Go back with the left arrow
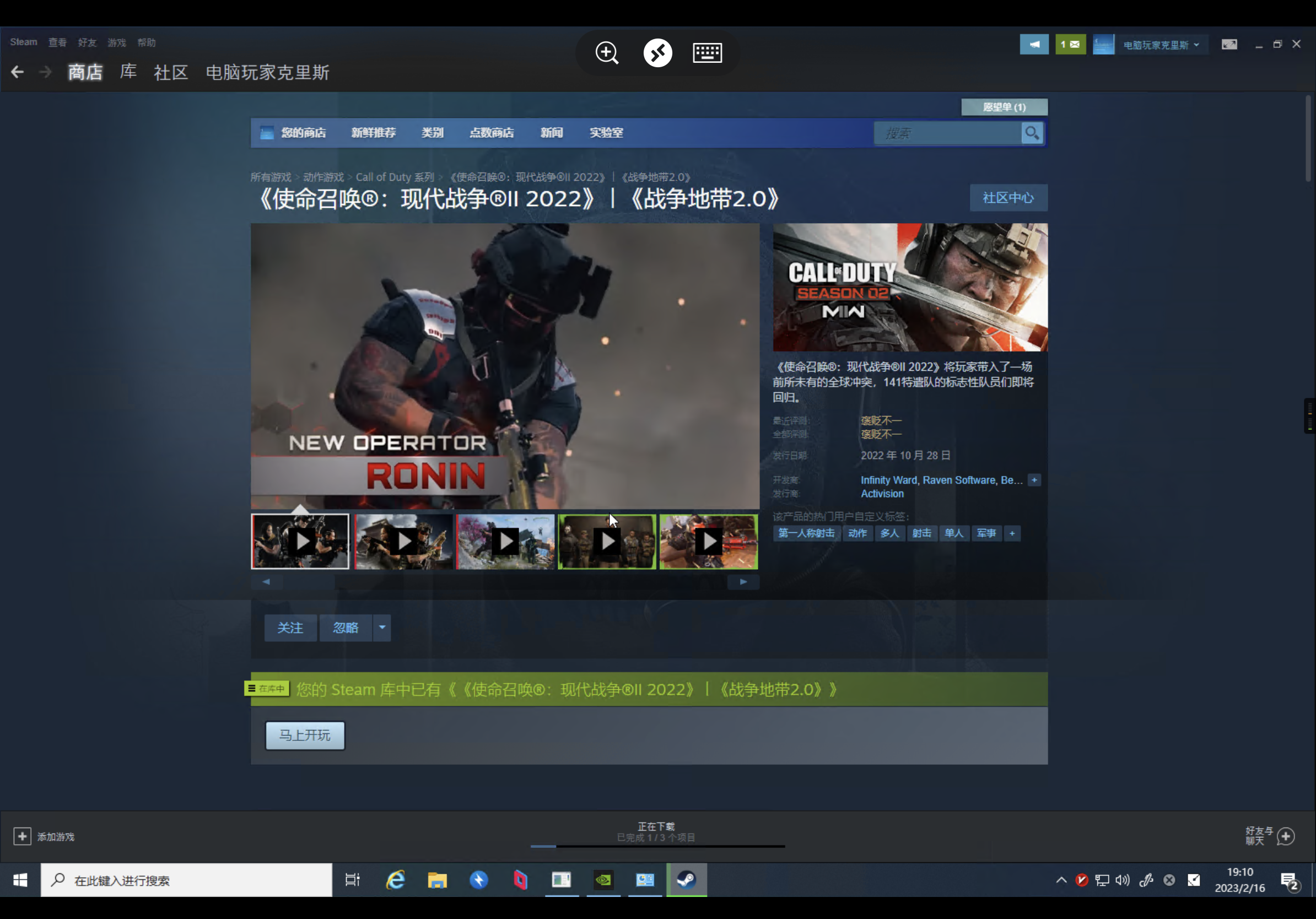This screenshot has width=1316, height=919. (x=17, y=72)
